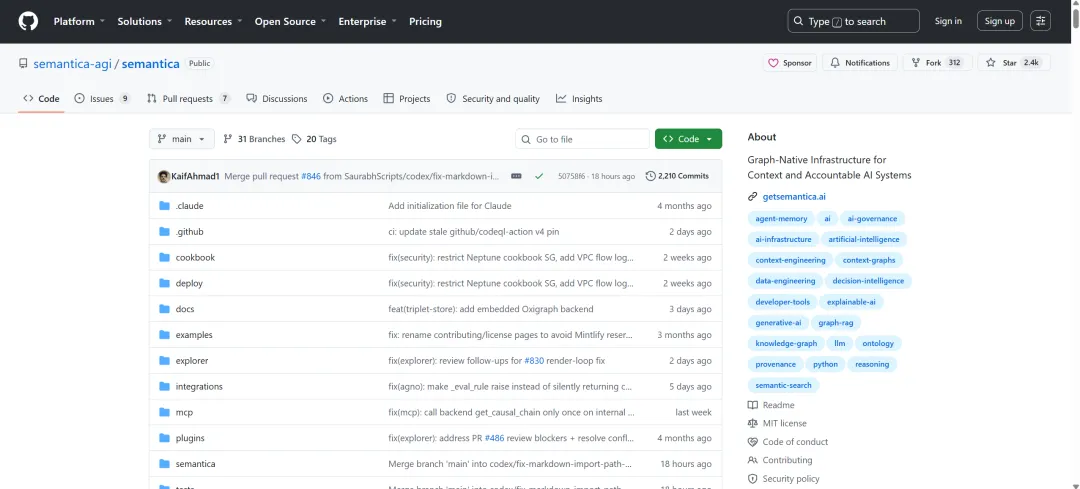This screenshot has height=489, width=1080.
Task: Switch to Security and quality tab
Action: (x=493, y=98)
